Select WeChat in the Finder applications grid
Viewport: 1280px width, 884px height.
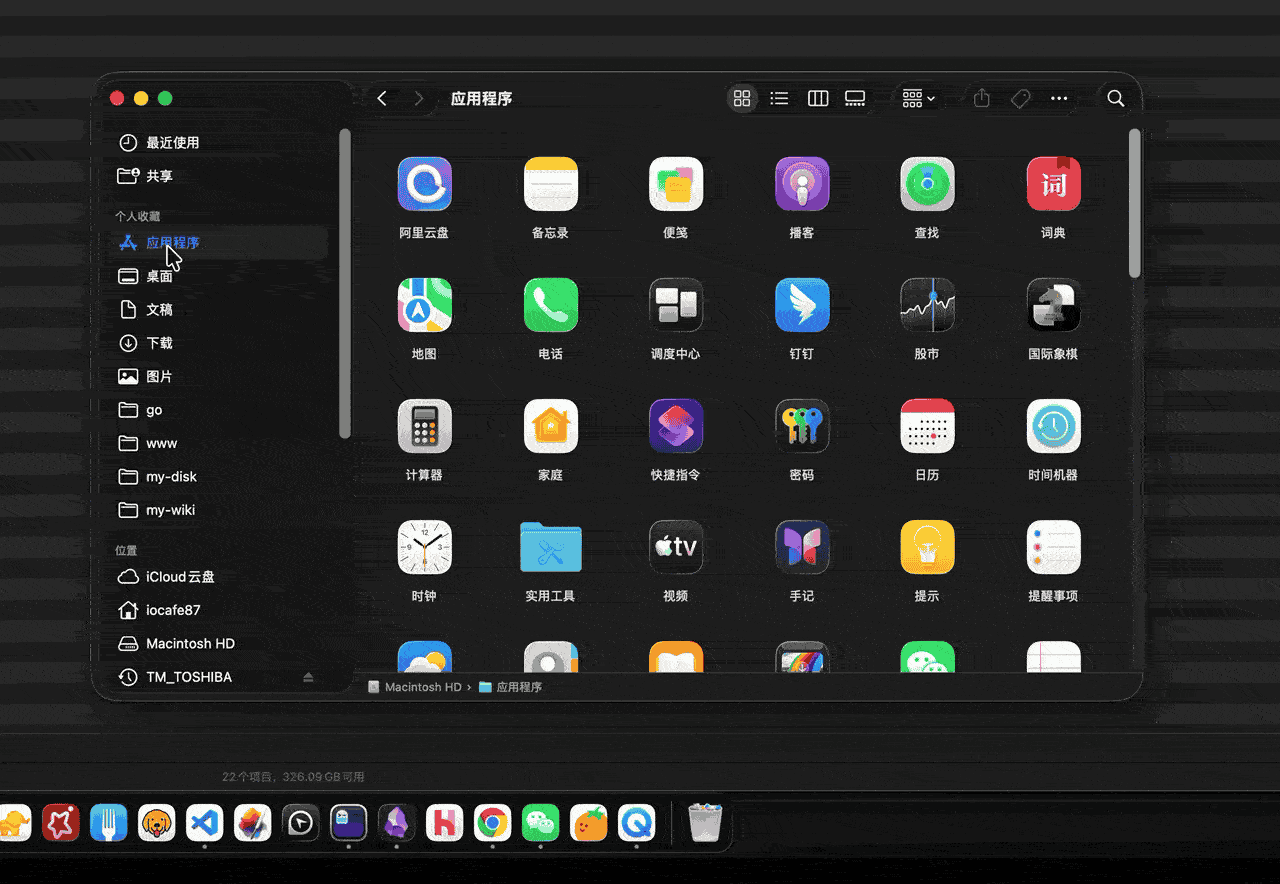click(x=927, y=657)
